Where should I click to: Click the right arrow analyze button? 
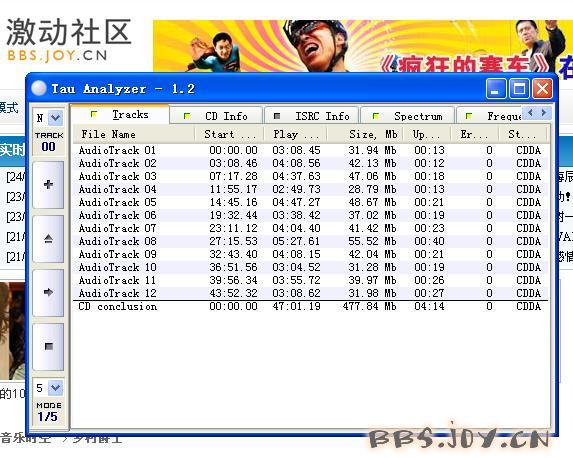pos(48,292)
